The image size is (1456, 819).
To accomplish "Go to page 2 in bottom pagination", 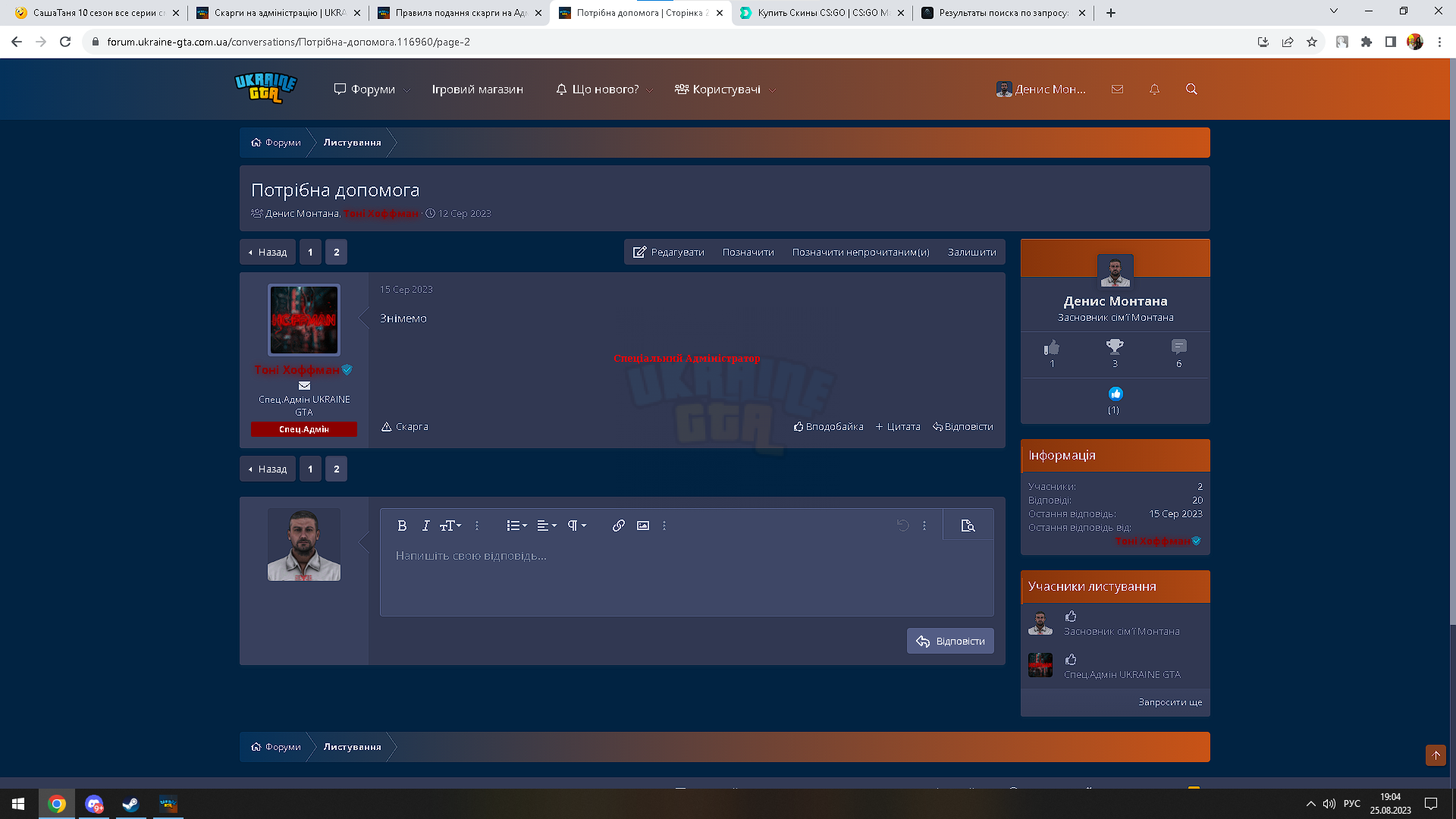I will point(337,469).
